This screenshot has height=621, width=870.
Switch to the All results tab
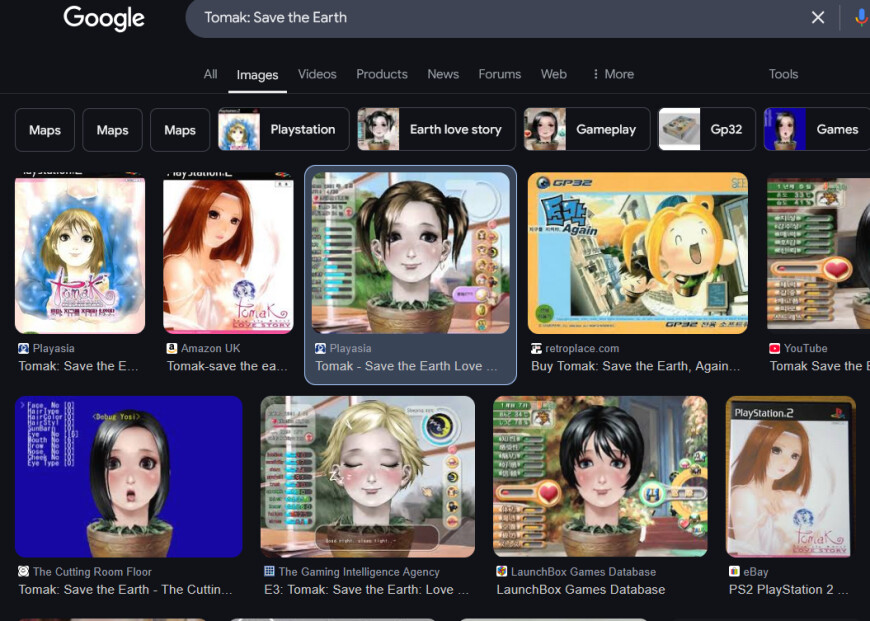pyautogui.click(x=210, y=74)
